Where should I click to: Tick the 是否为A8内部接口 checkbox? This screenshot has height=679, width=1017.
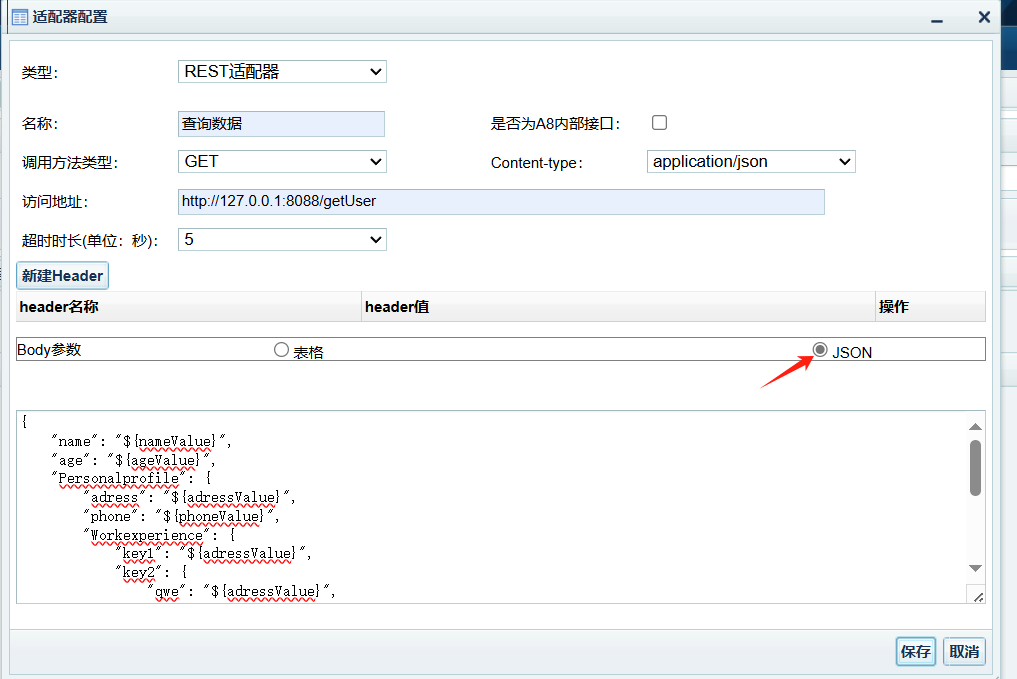[x=659, y=123]
